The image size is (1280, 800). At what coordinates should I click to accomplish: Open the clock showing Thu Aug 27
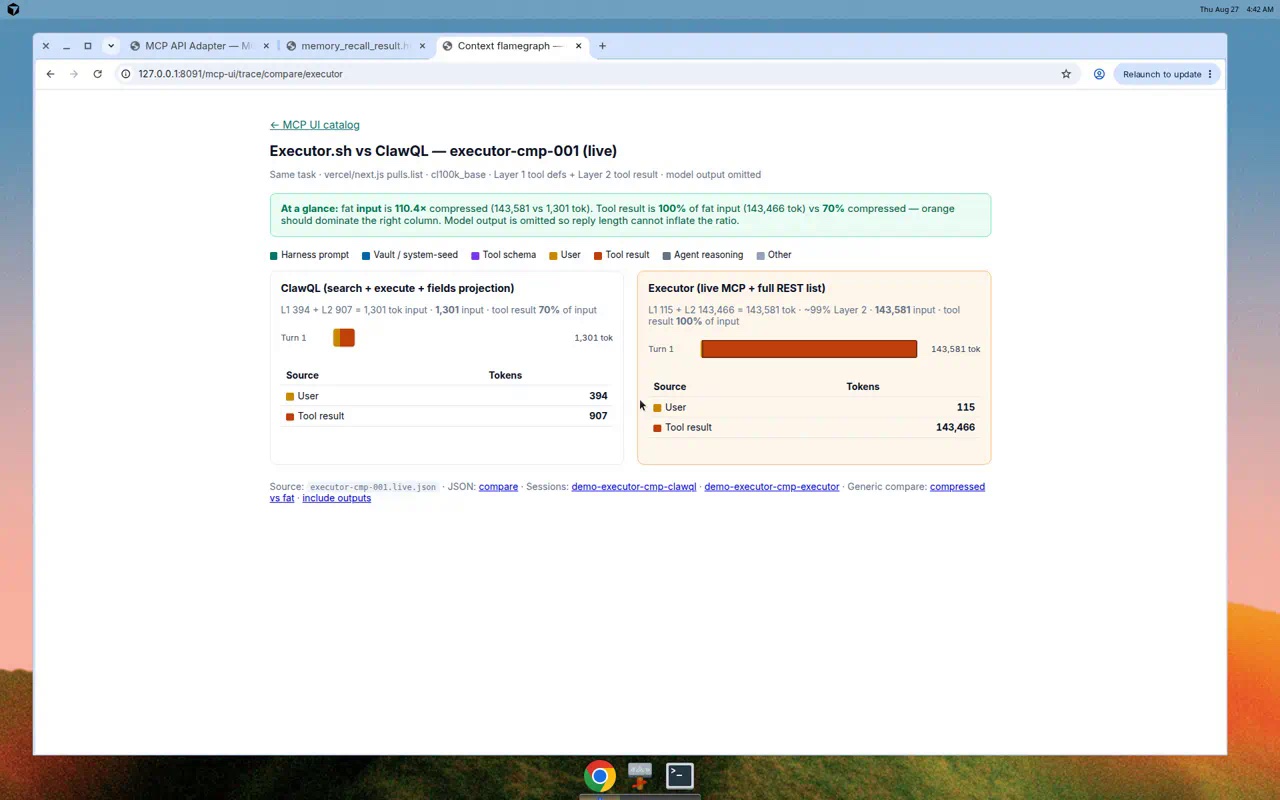tap(1236, 9)
